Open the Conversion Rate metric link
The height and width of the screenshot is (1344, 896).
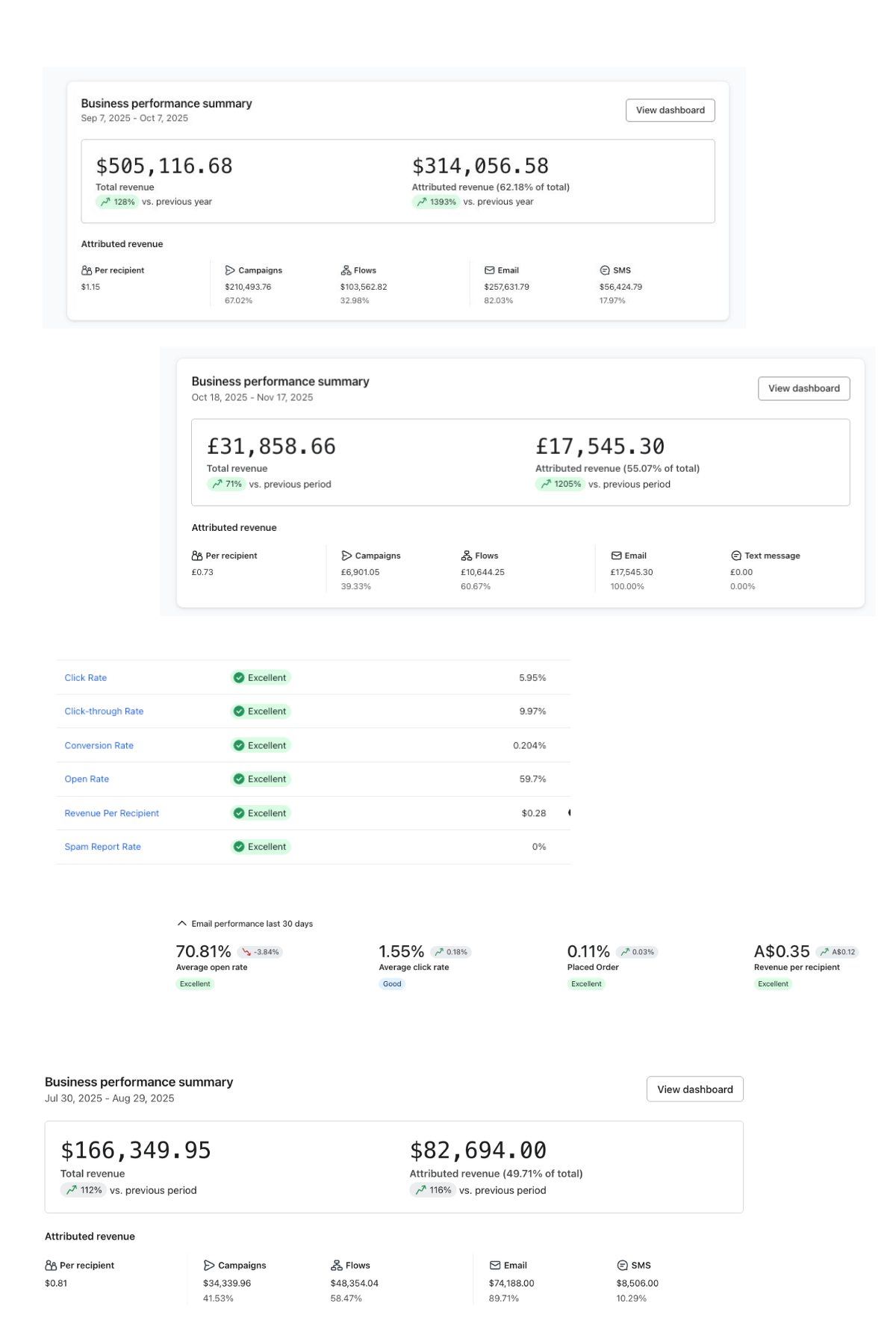99,745
